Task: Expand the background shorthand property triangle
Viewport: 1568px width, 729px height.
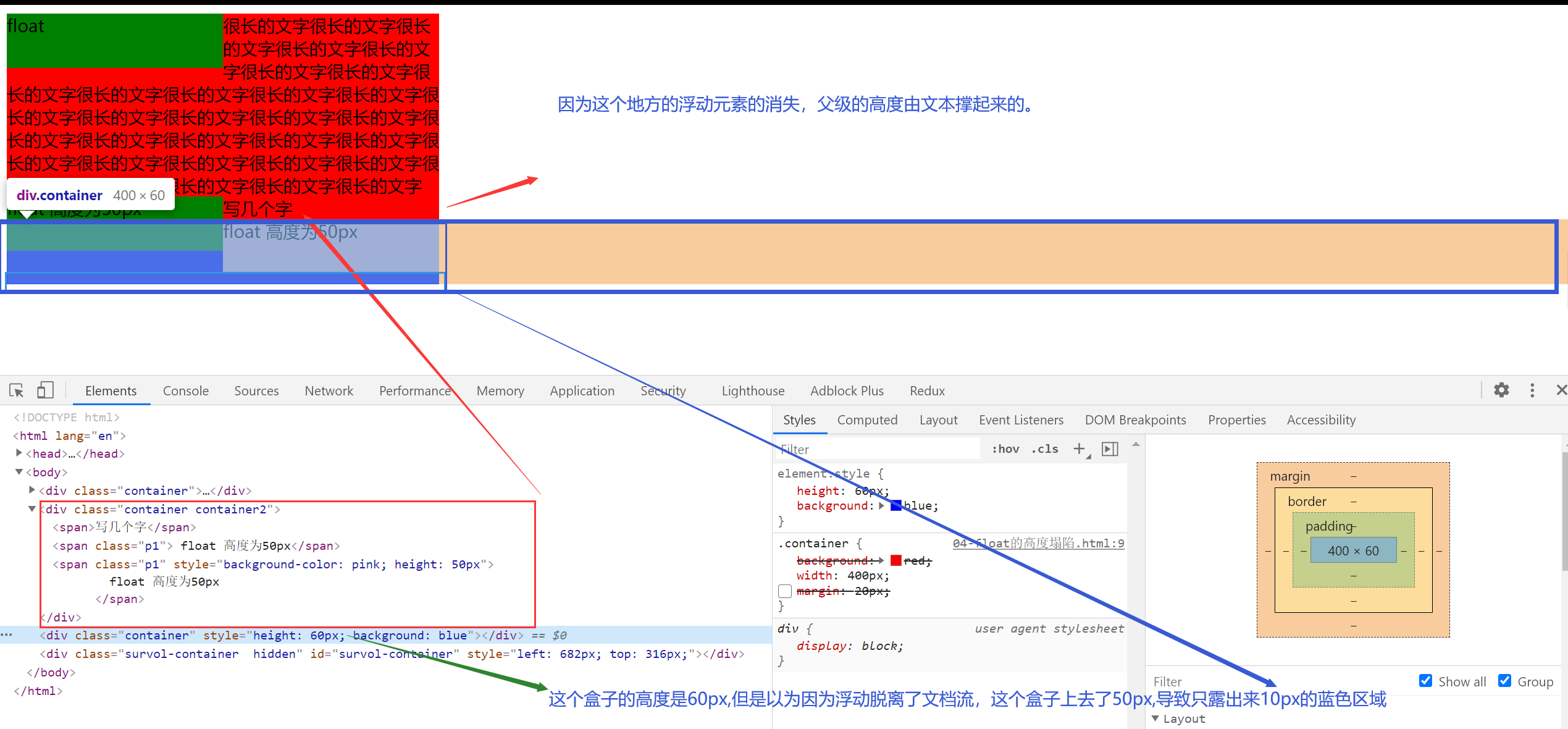Action: point(881,506)
